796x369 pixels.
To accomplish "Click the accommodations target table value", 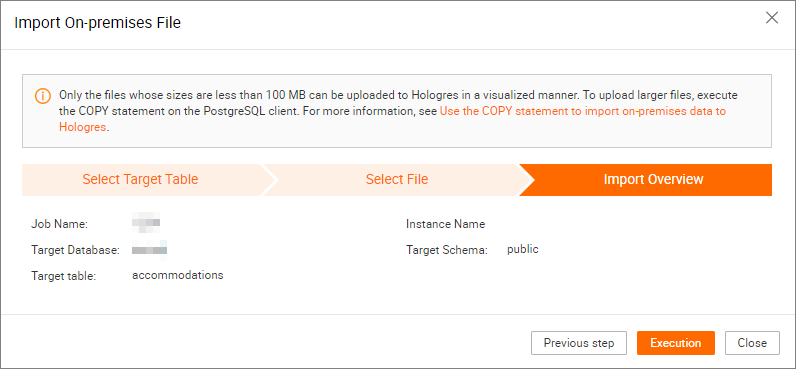I will pyautogui.click(x=178, y=275).
